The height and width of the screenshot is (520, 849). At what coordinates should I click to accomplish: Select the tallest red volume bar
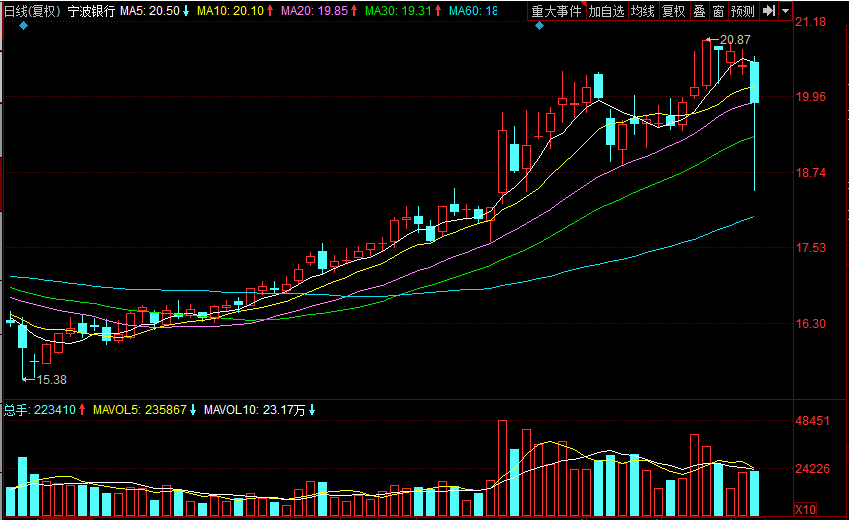pyautogui.click(x=502, y=468)
